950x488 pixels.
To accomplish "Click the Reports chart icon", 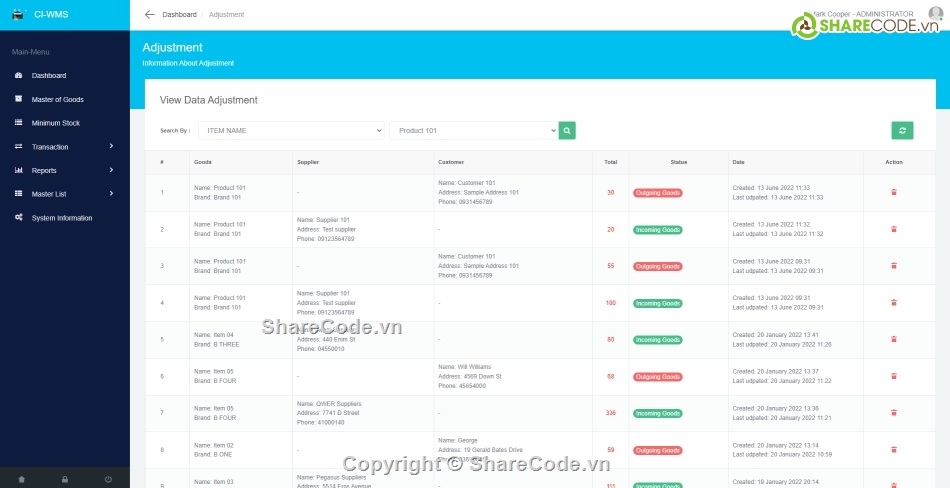I will (19, 170).
